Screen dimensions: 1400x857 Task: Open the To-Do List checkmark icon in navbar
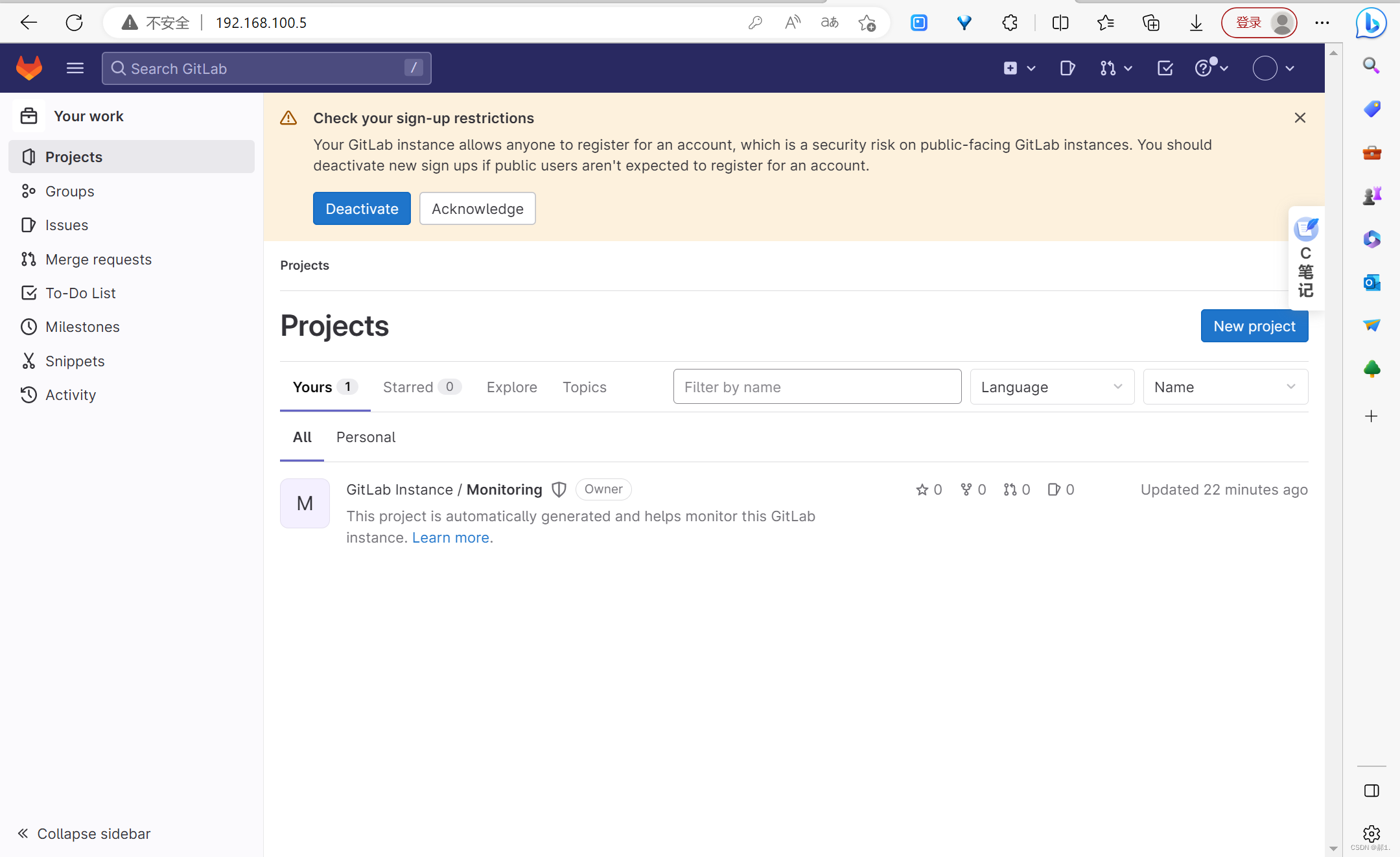click(1165, 68)
